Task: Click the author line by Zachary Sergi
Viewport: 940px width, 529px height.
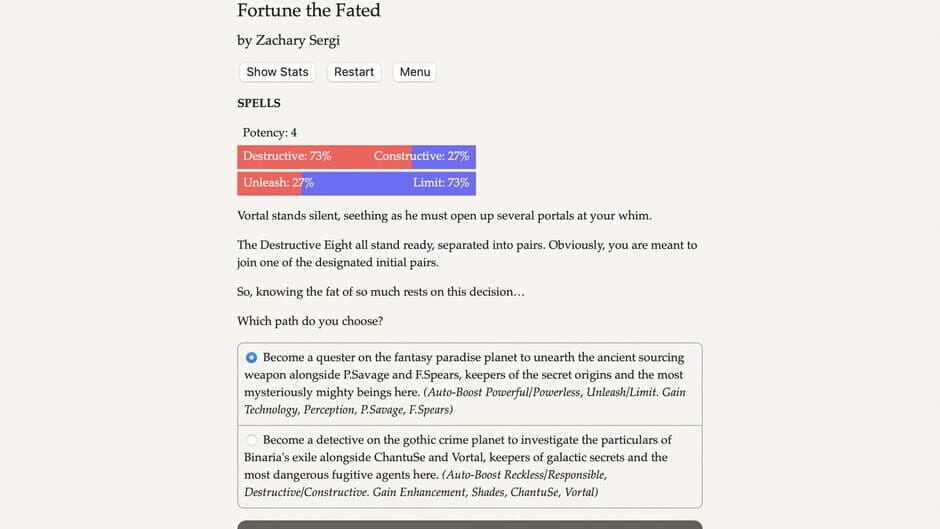Action: (x=294, y=41)
